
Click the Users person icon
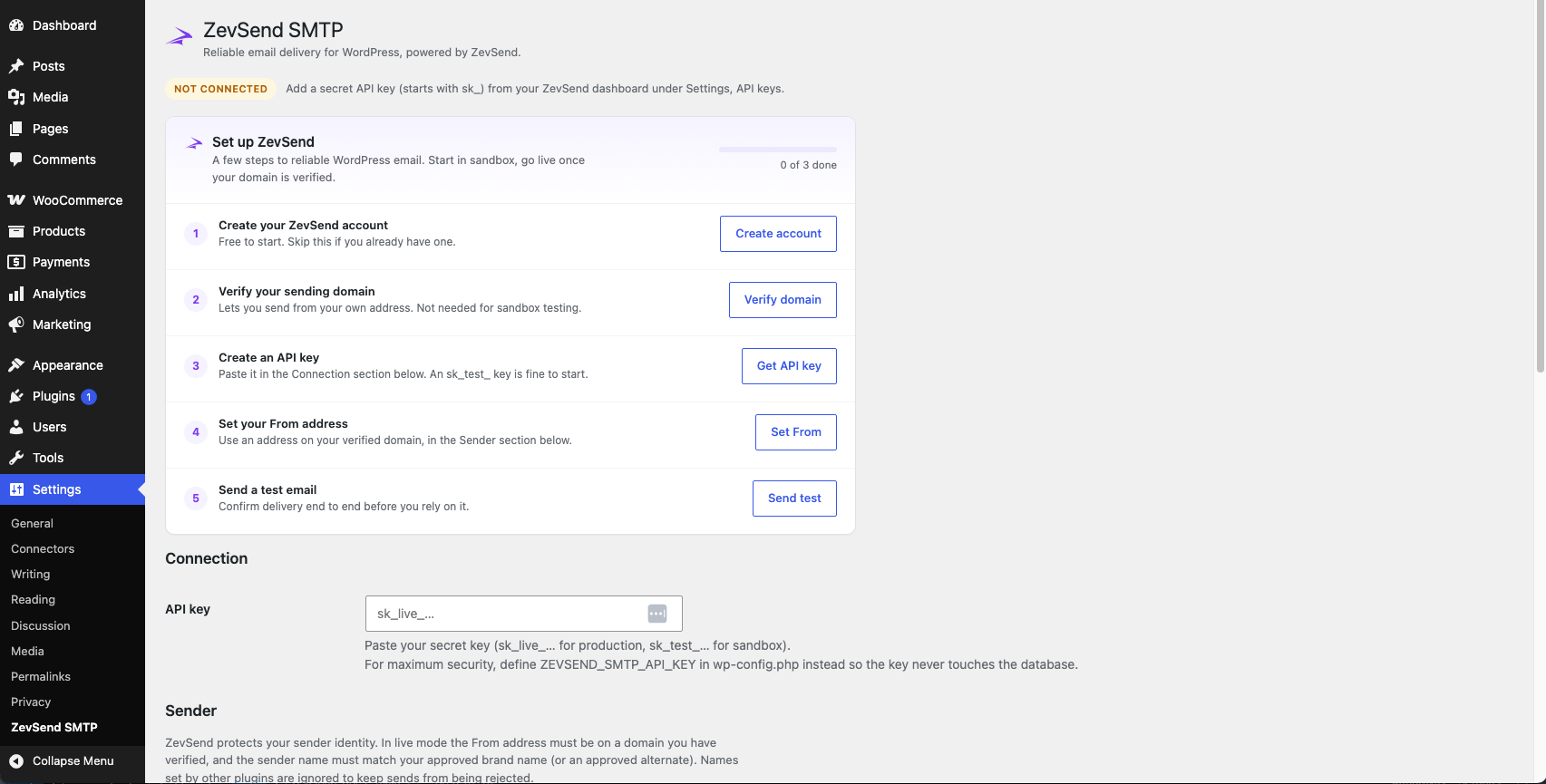[16, 427]
